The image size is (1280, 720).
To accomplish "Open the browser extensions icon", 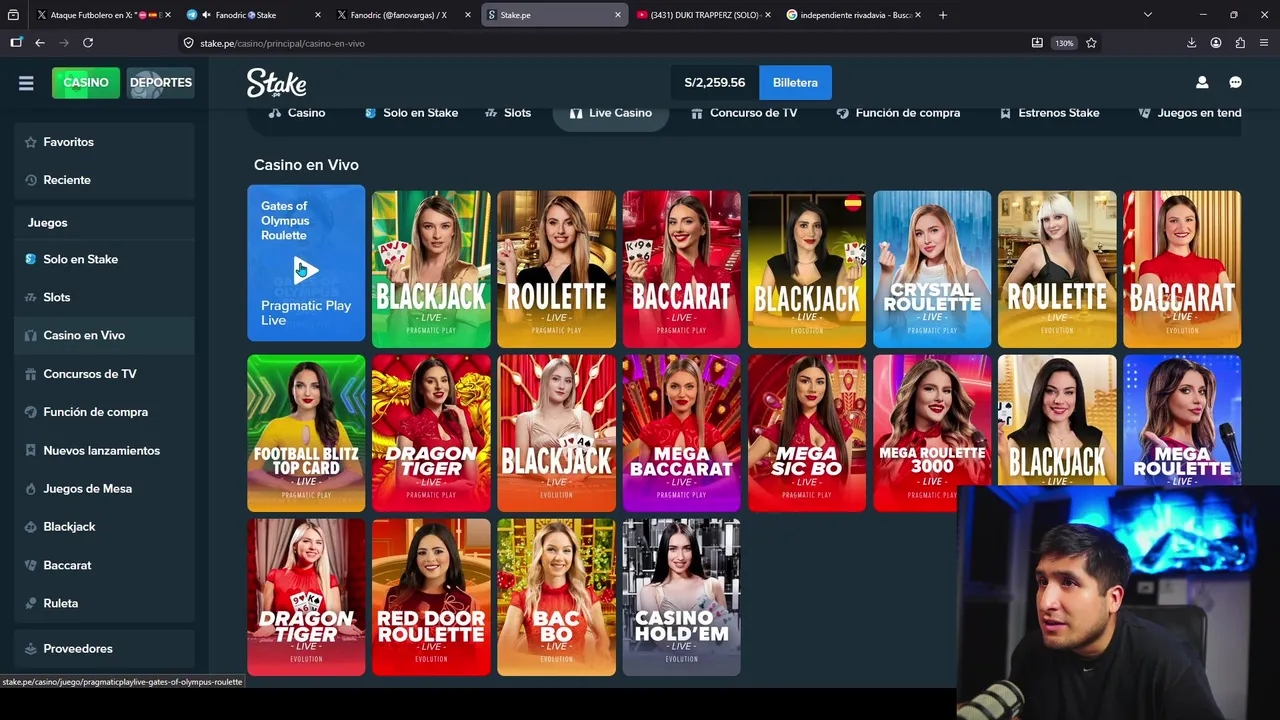I will tap(1240, 43).
